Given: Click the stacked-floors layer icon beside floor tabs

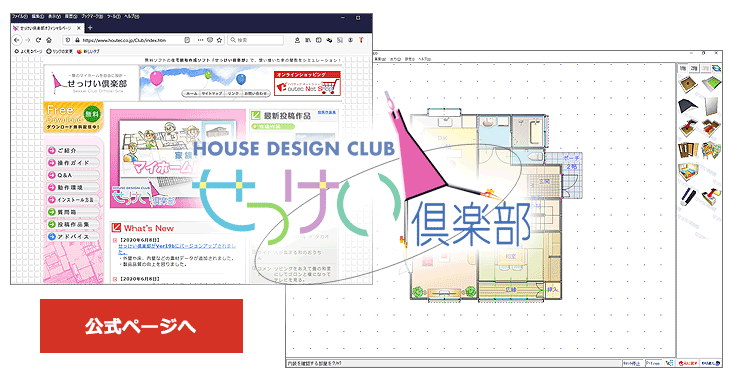Looking at the screenshot, I should coord(716,68).
